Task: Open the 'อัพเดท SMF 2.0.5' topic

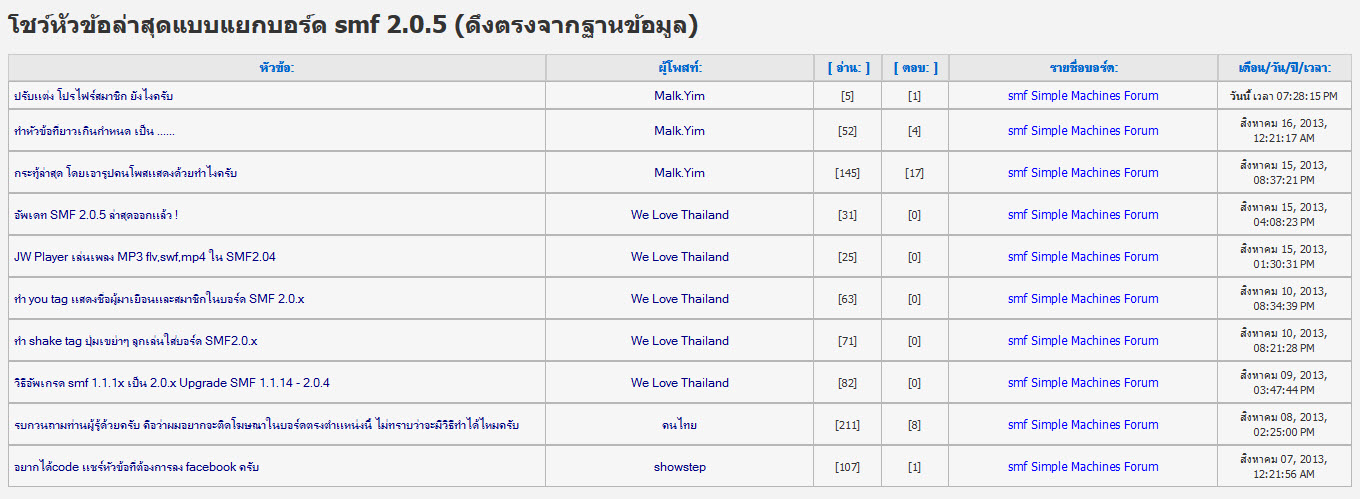Action: pos(96,215)
